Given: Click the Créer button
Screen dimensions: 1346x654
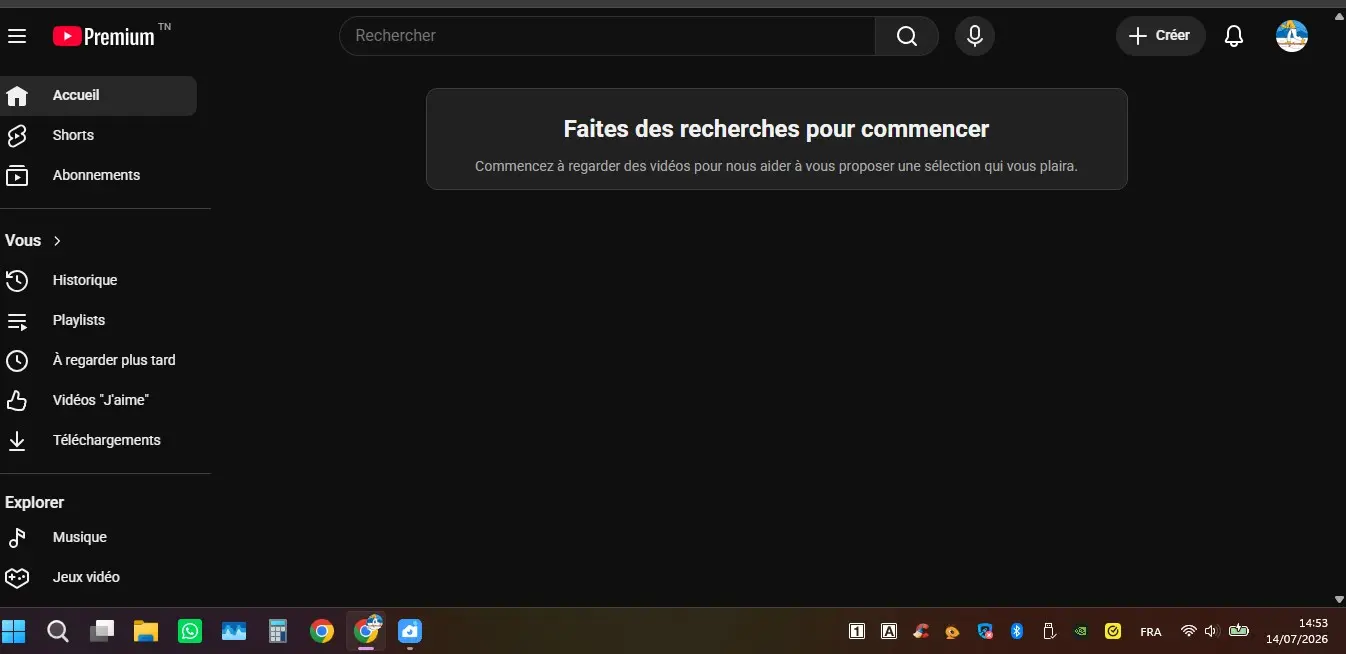Looking at the screenshot, I should click(x=1160, y=36).
